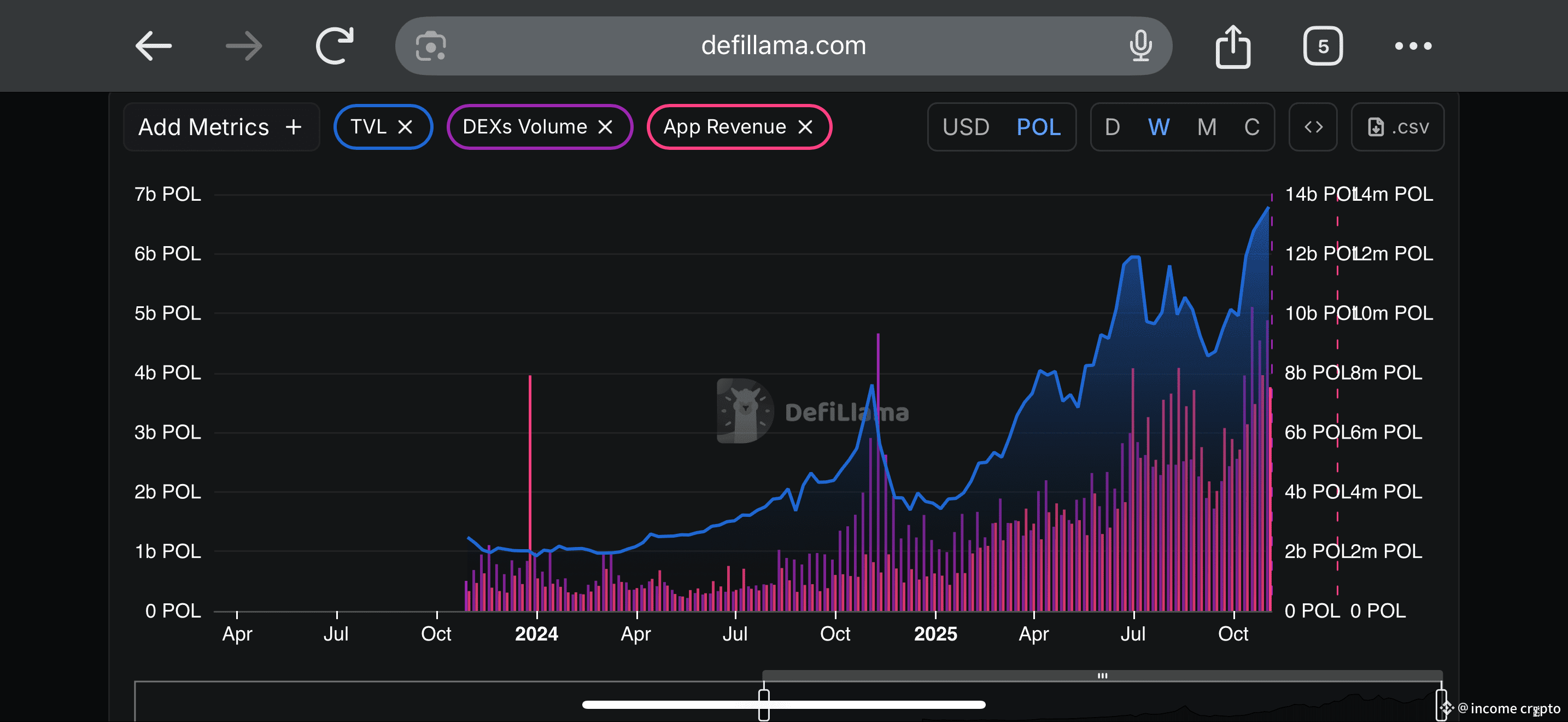Open the three-dot browser menu
Viewport: 1568px width, 722px height.
pos(1413,46)
